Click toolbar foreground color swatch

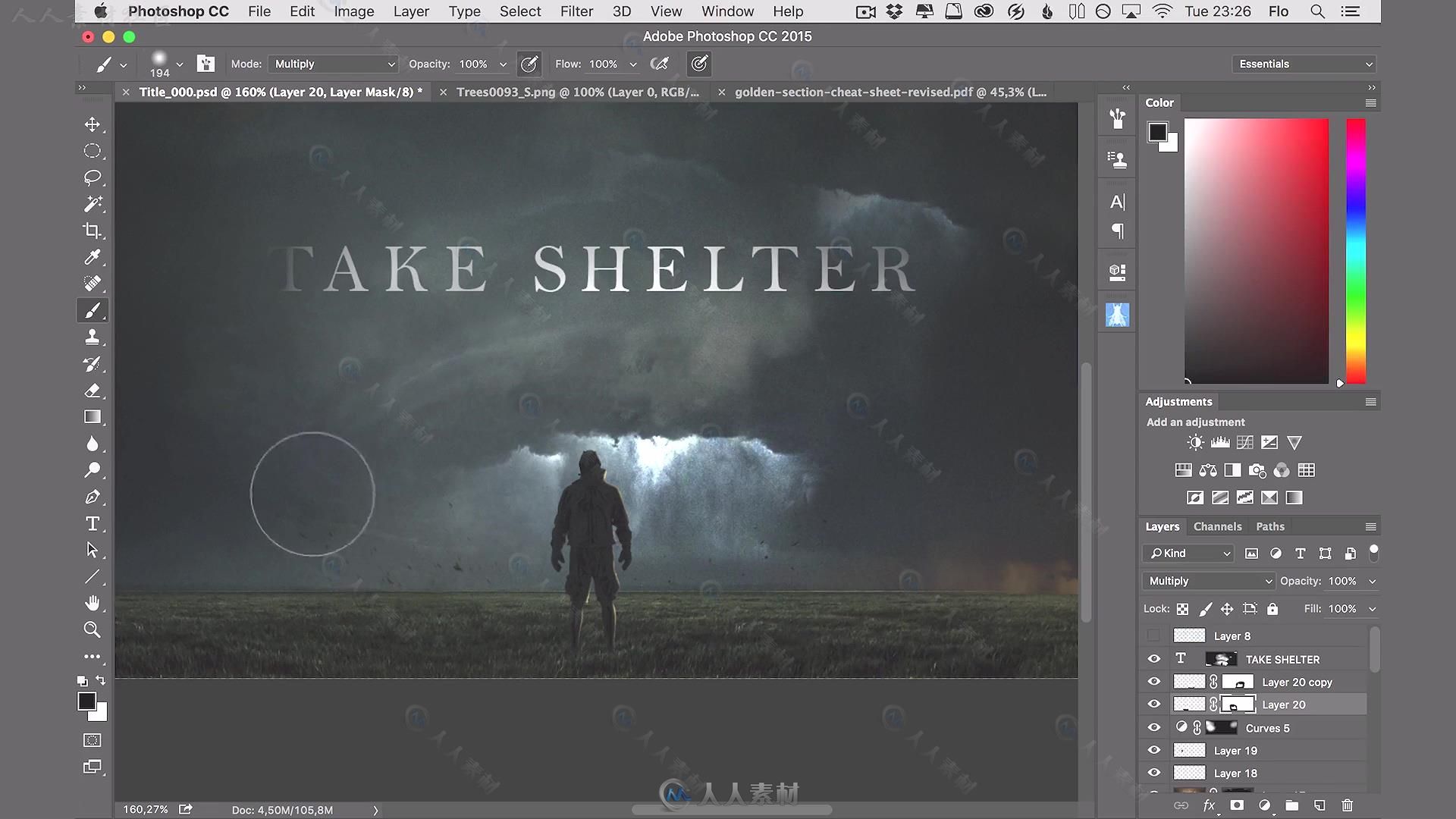pyautogui.click(x=87, y=701)
